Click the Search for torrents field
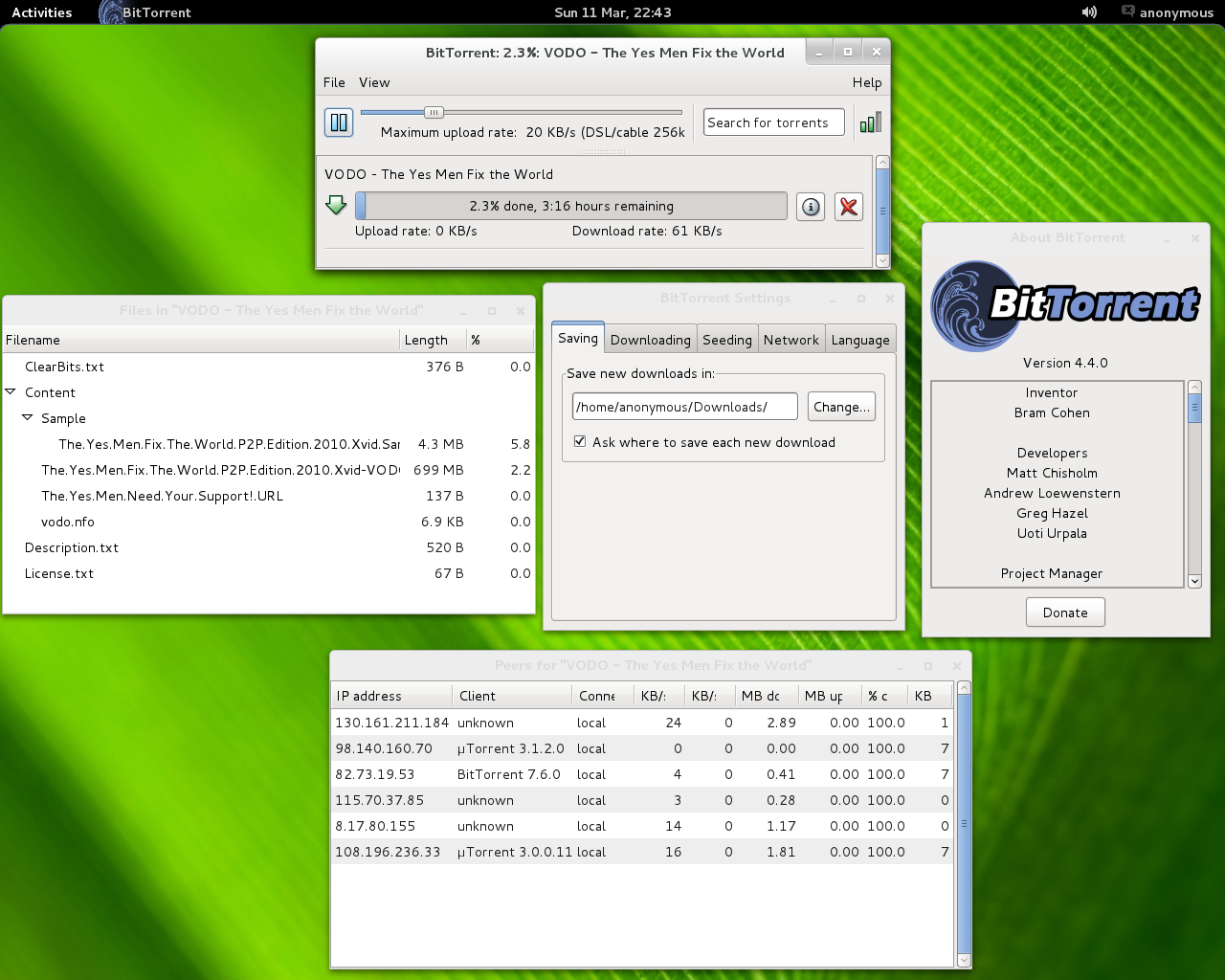 tap(774, 122)
